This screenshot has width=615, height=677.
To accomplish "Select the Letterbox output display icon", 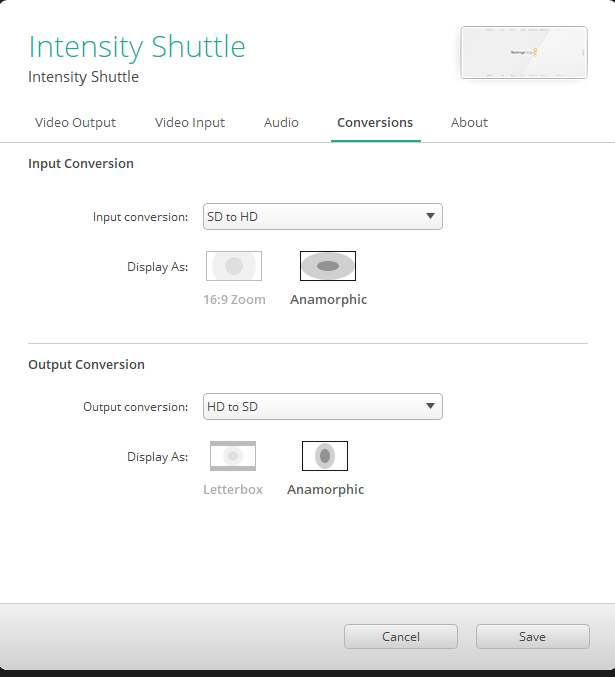I will point(233,456).
